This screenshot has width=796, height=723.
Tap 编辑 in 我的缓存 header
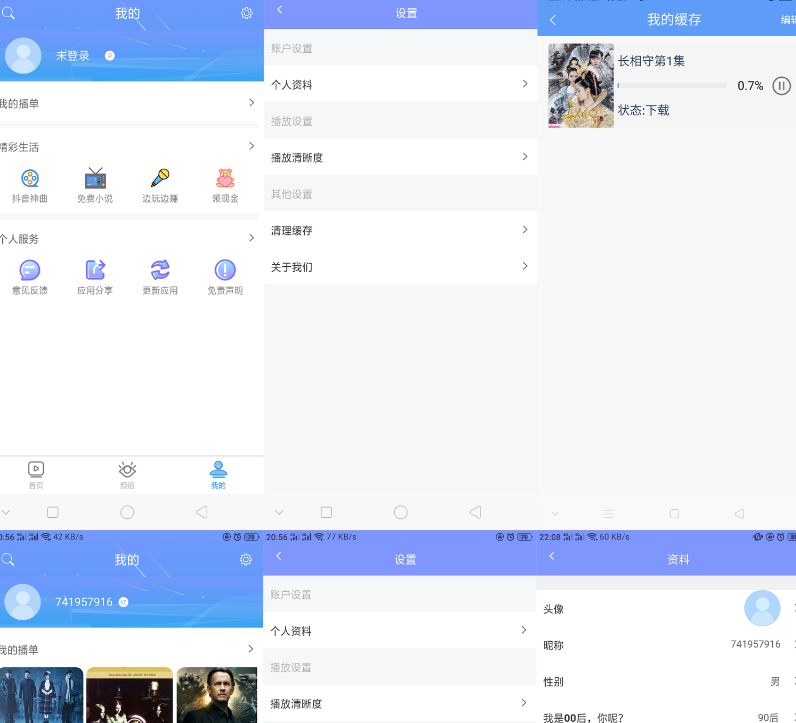click(x=788, y=20)
